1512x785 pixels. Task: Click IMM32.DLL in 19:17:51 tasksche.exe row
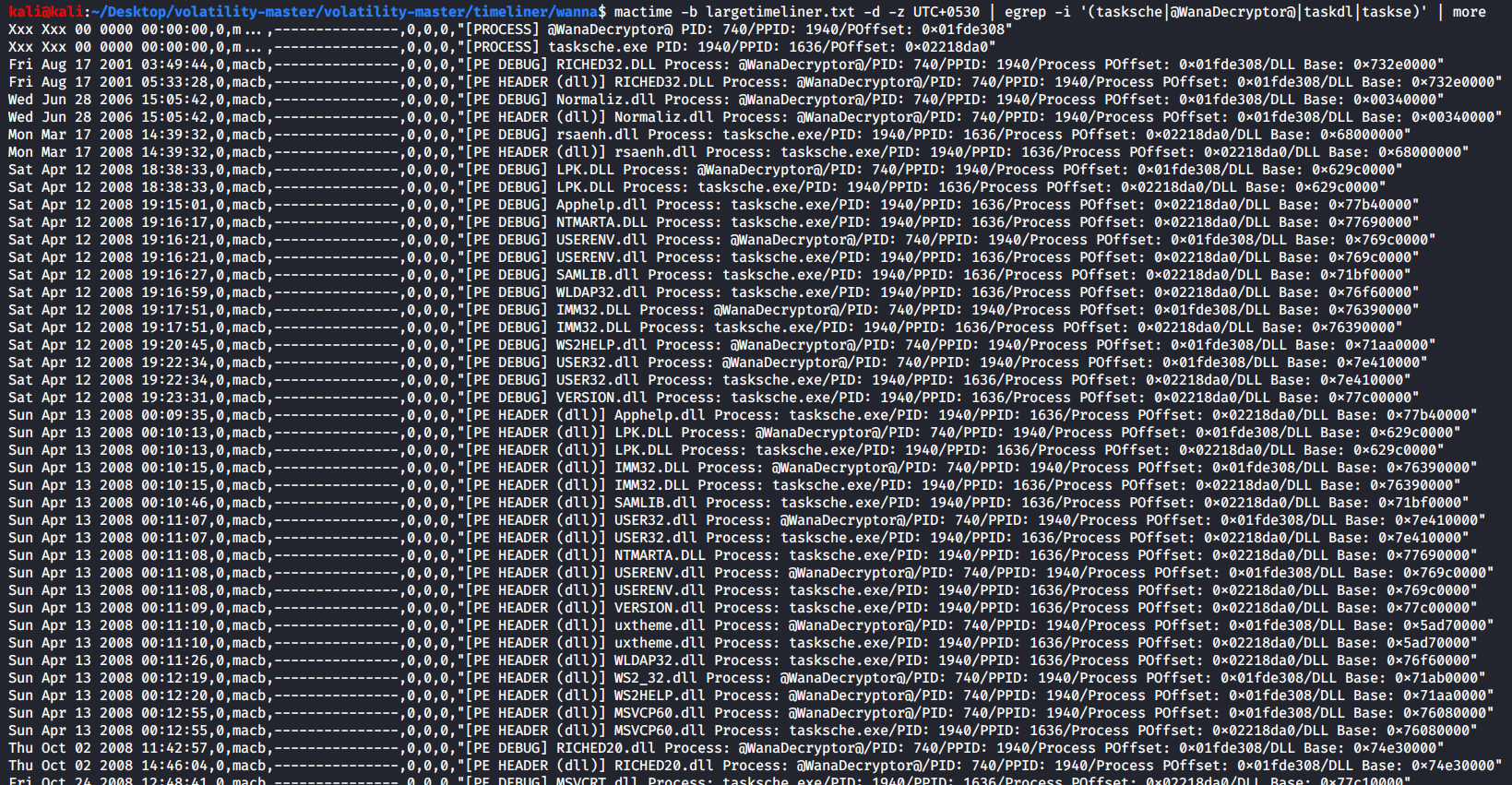[593, 327]
